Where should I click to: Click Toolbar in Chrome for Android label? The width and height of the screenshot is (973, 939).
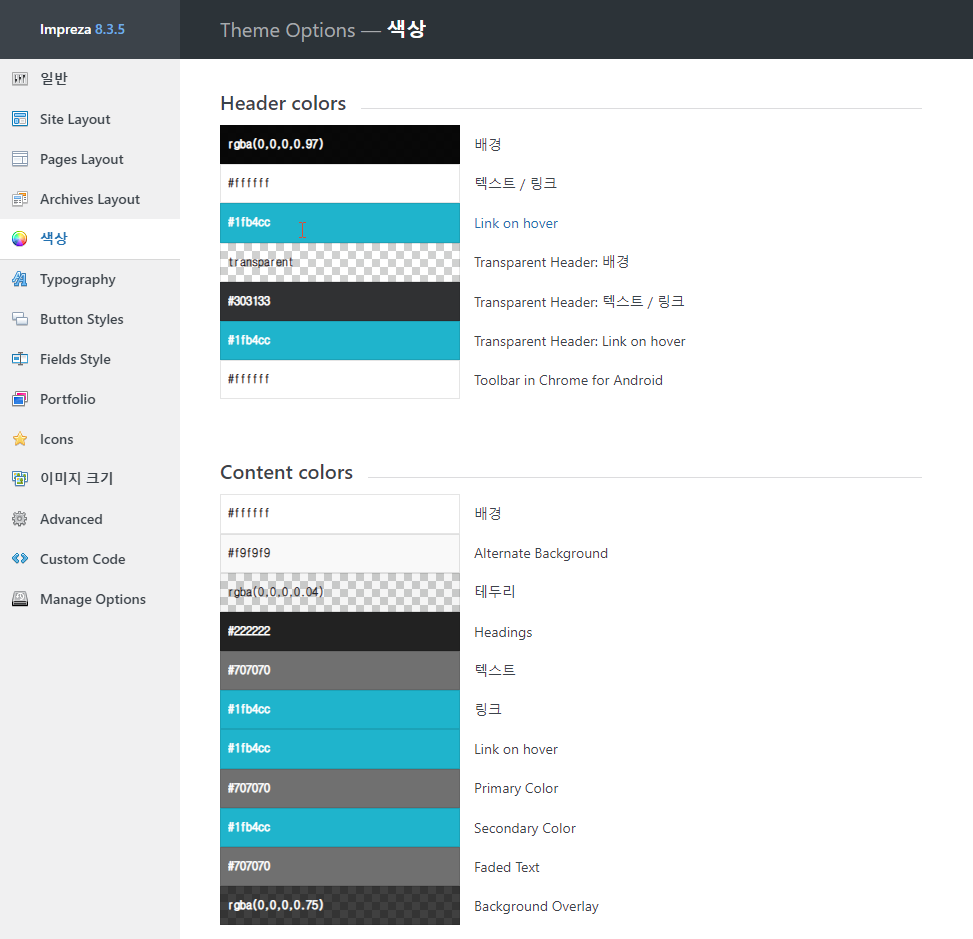pos(568,380)
